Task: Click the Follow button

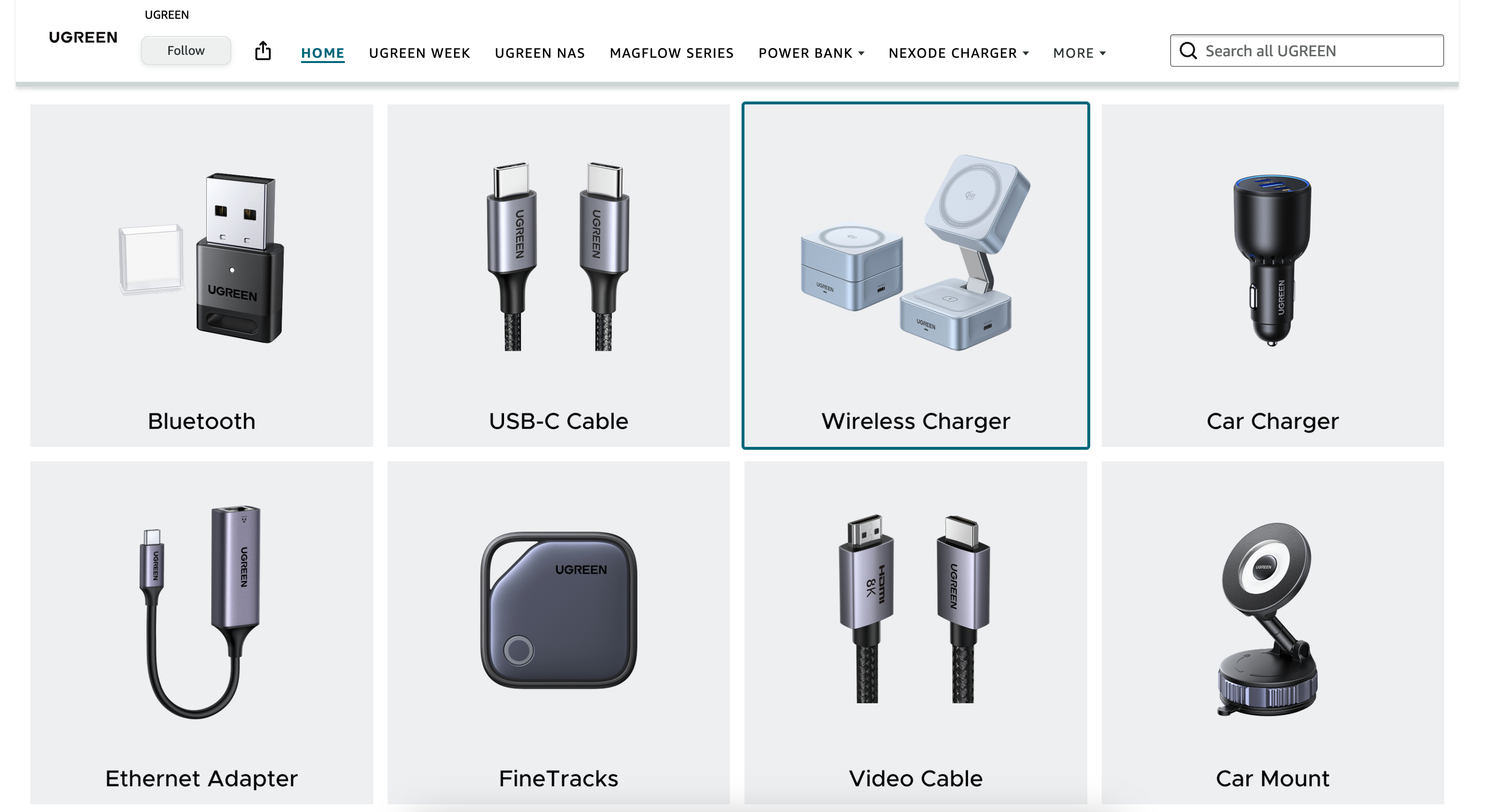Action: [186, 51]
